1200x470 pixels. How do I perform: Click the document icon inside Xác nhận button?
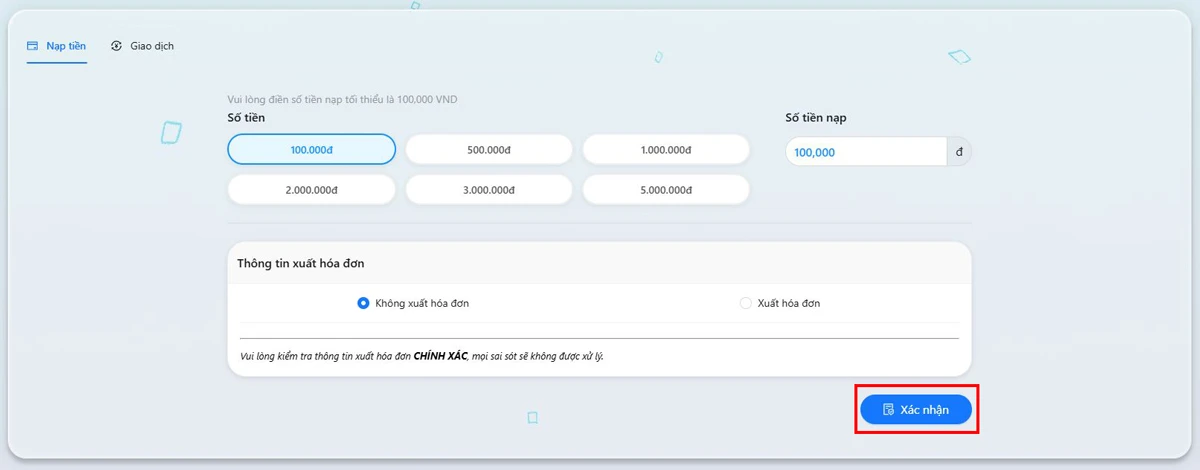coord(888,410)
